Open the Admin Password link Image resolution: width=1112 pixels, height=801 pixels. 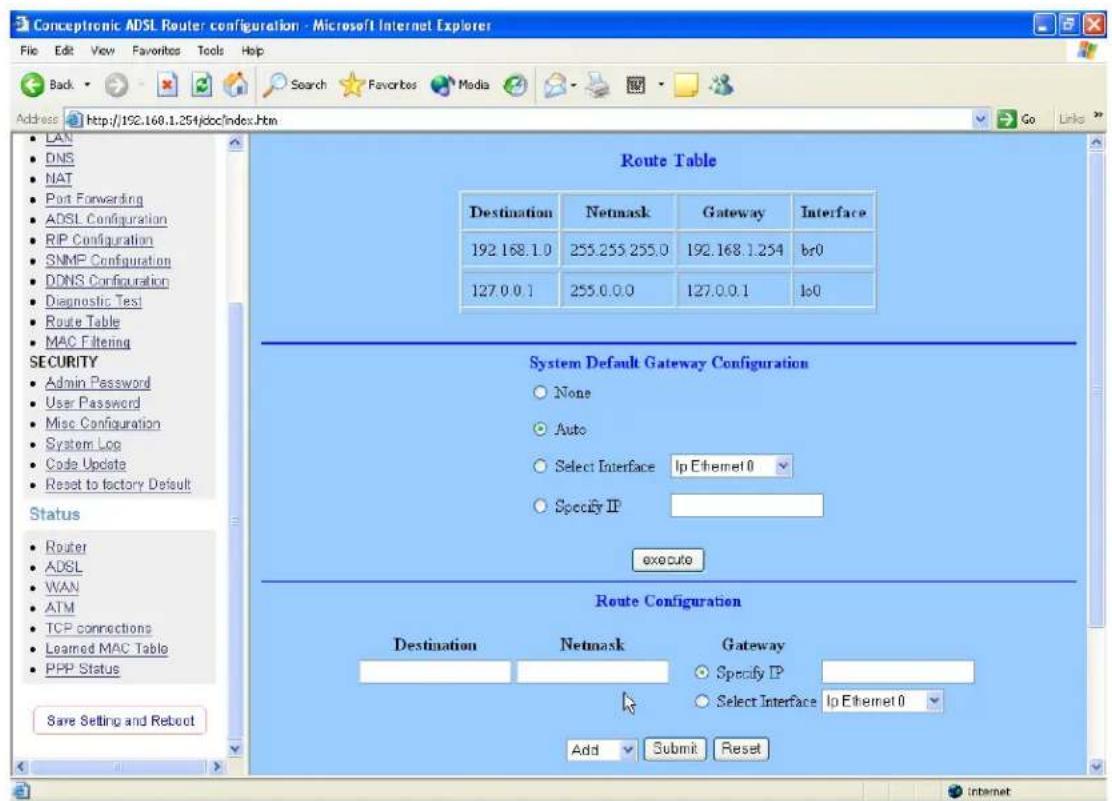tap(98, 382)
